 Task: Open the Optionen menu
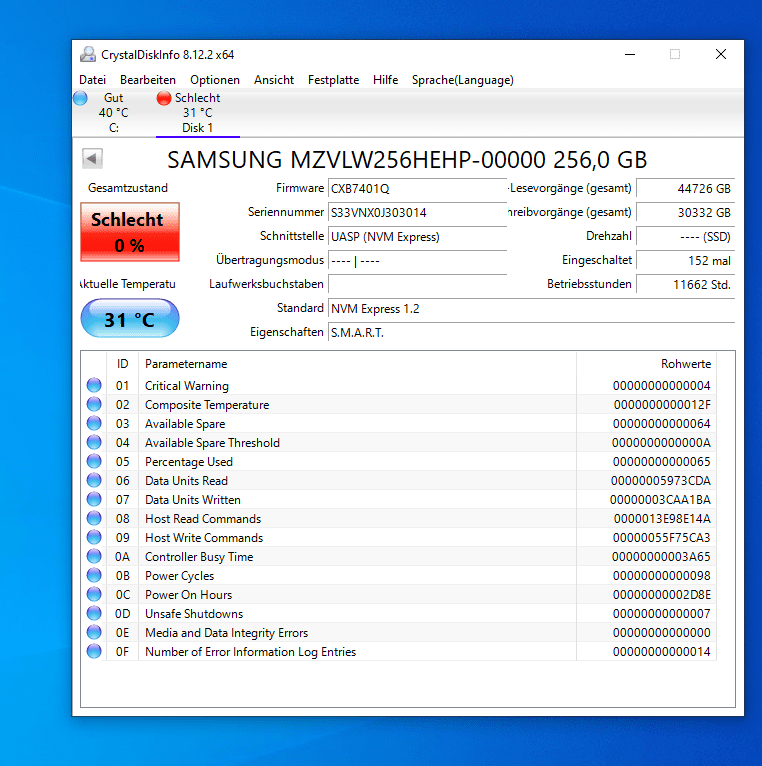click(215, 80)
